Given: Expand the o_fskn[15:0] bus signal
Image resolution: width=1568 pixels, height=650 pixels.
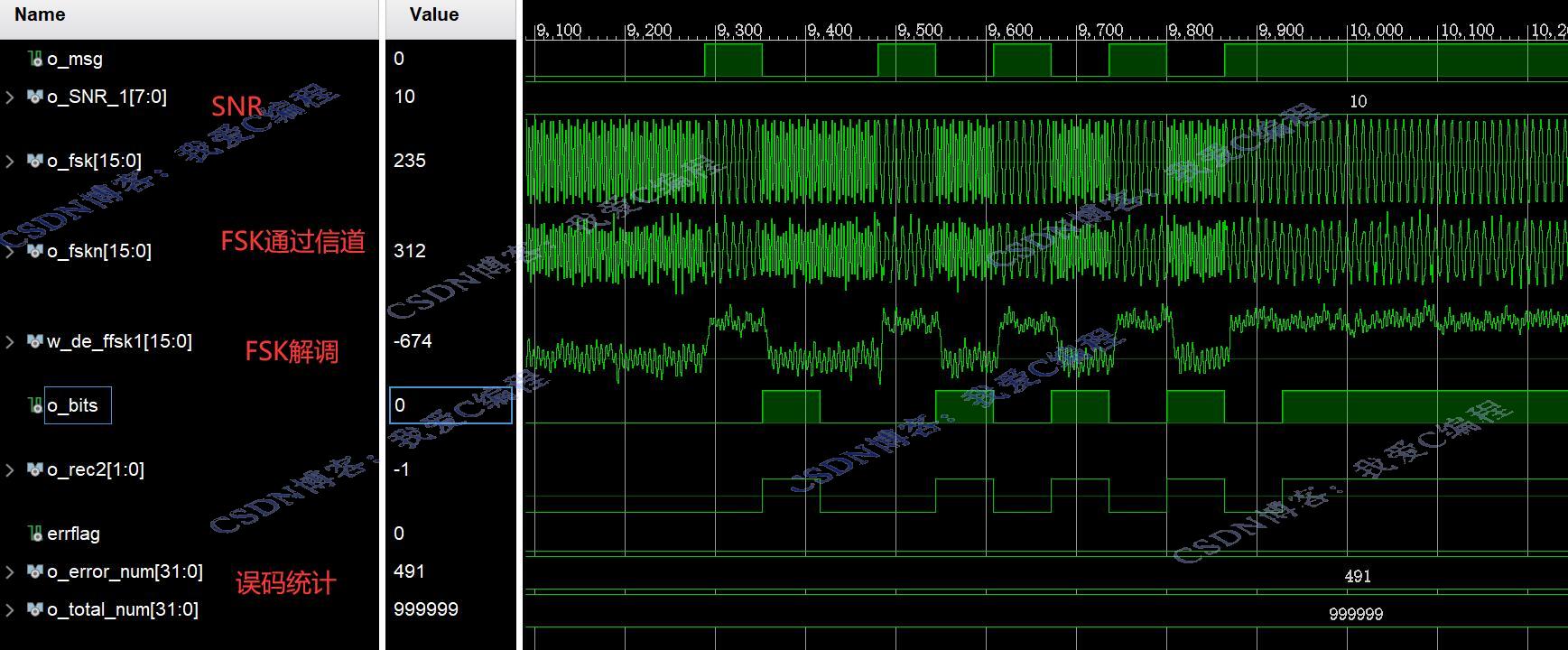Looking at the screenshot, I should 10,251.
